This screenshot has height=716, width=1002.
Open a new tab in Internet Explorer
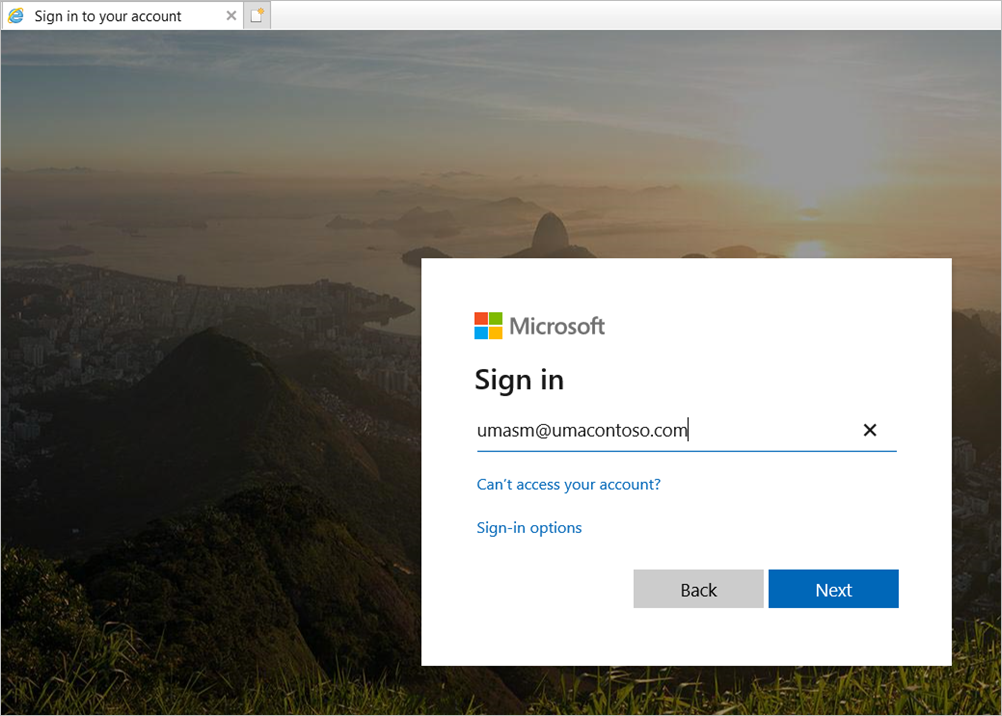click(257, 15)
